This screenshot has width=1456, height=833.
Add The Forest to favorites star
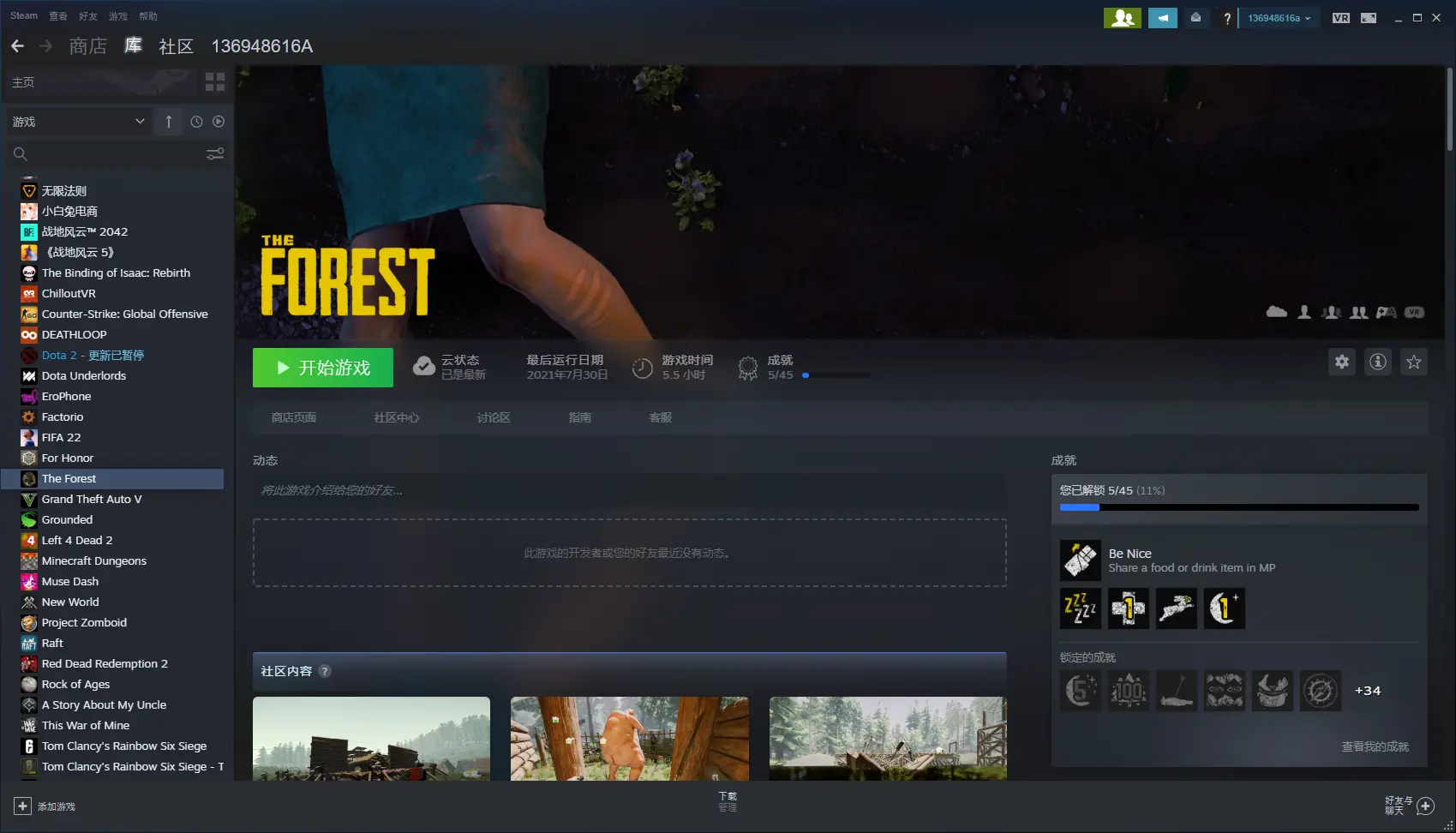pyautogui.click(x=1414, y=362)
